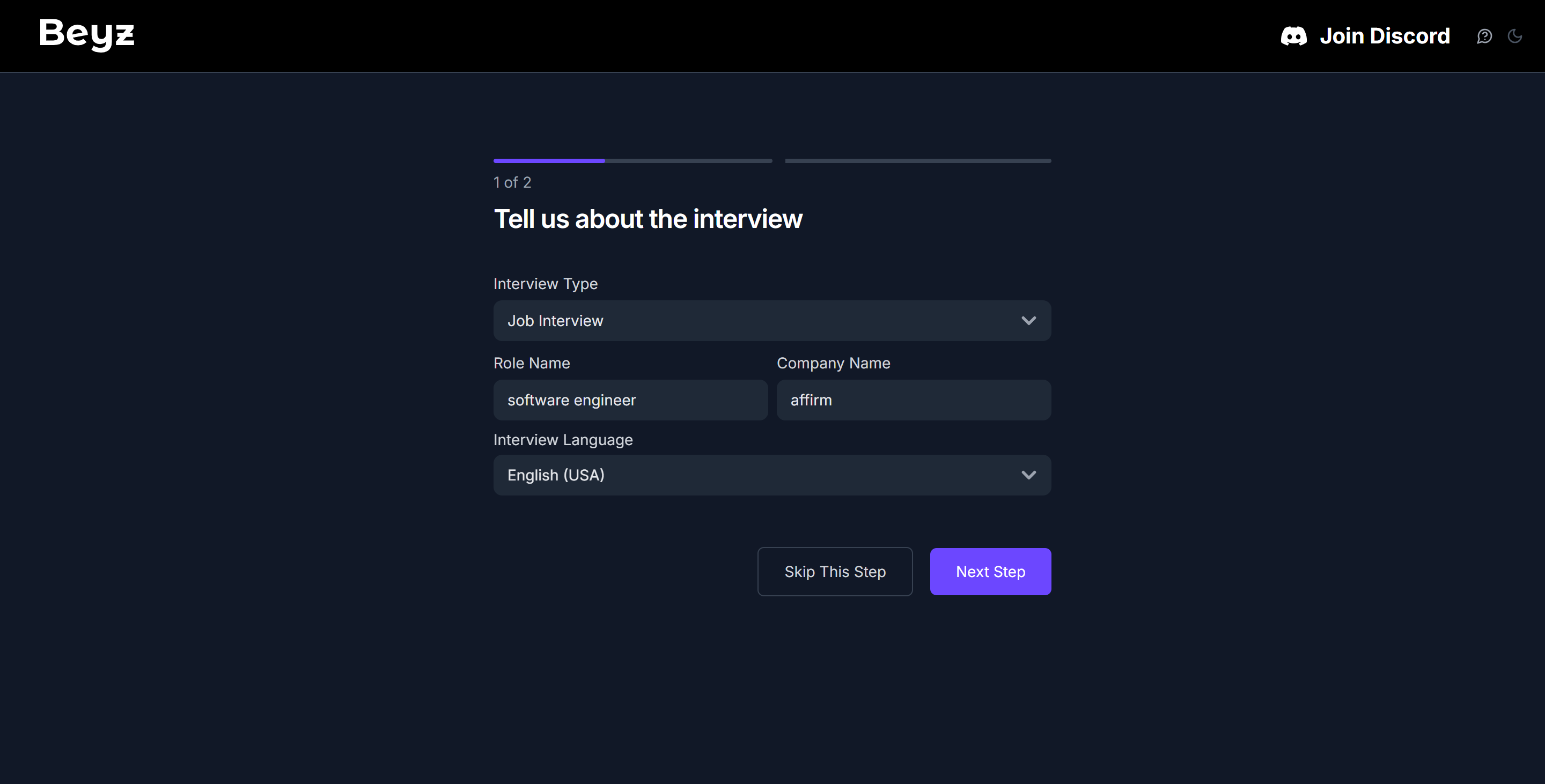Click the Discord logo icon
1545x784 pixels.
(x=1293, y=36)
